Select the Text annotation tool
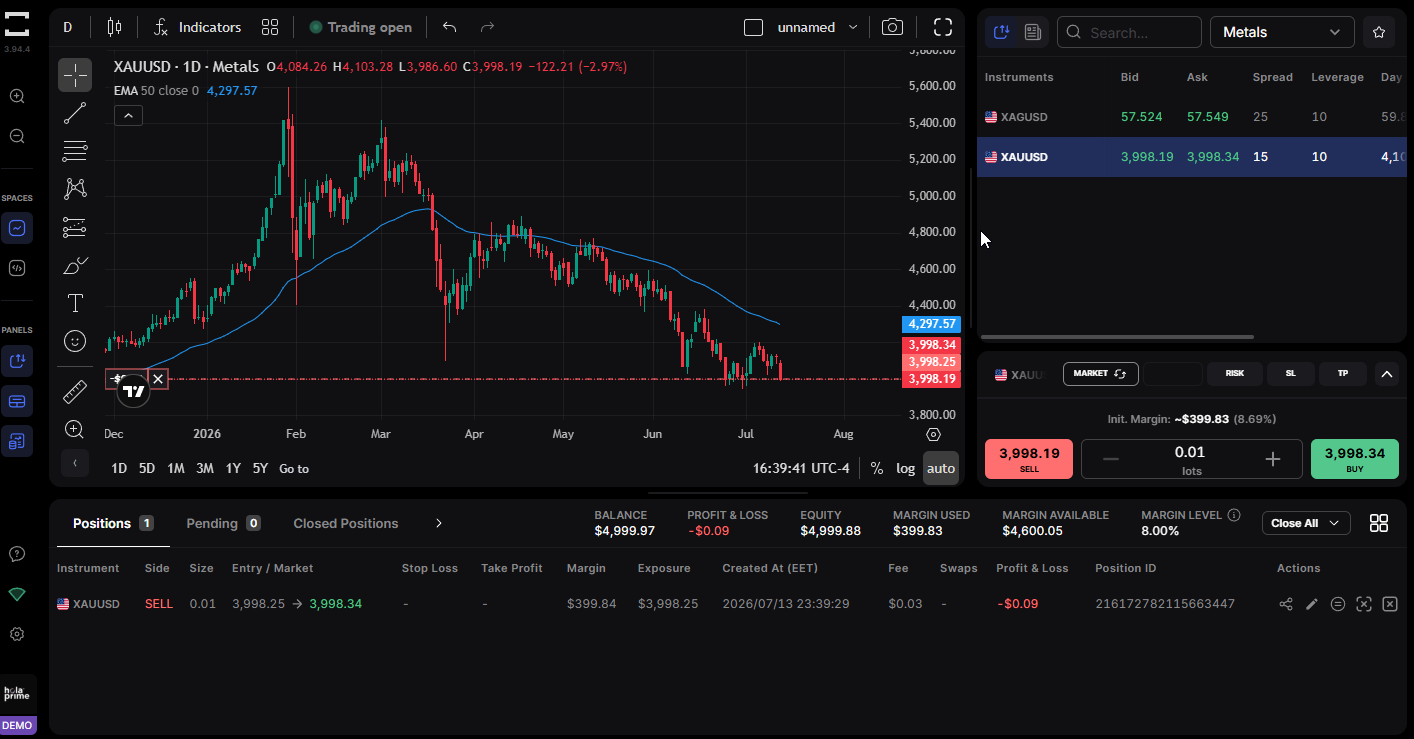The image size is (1414, 739). (75, 303)
